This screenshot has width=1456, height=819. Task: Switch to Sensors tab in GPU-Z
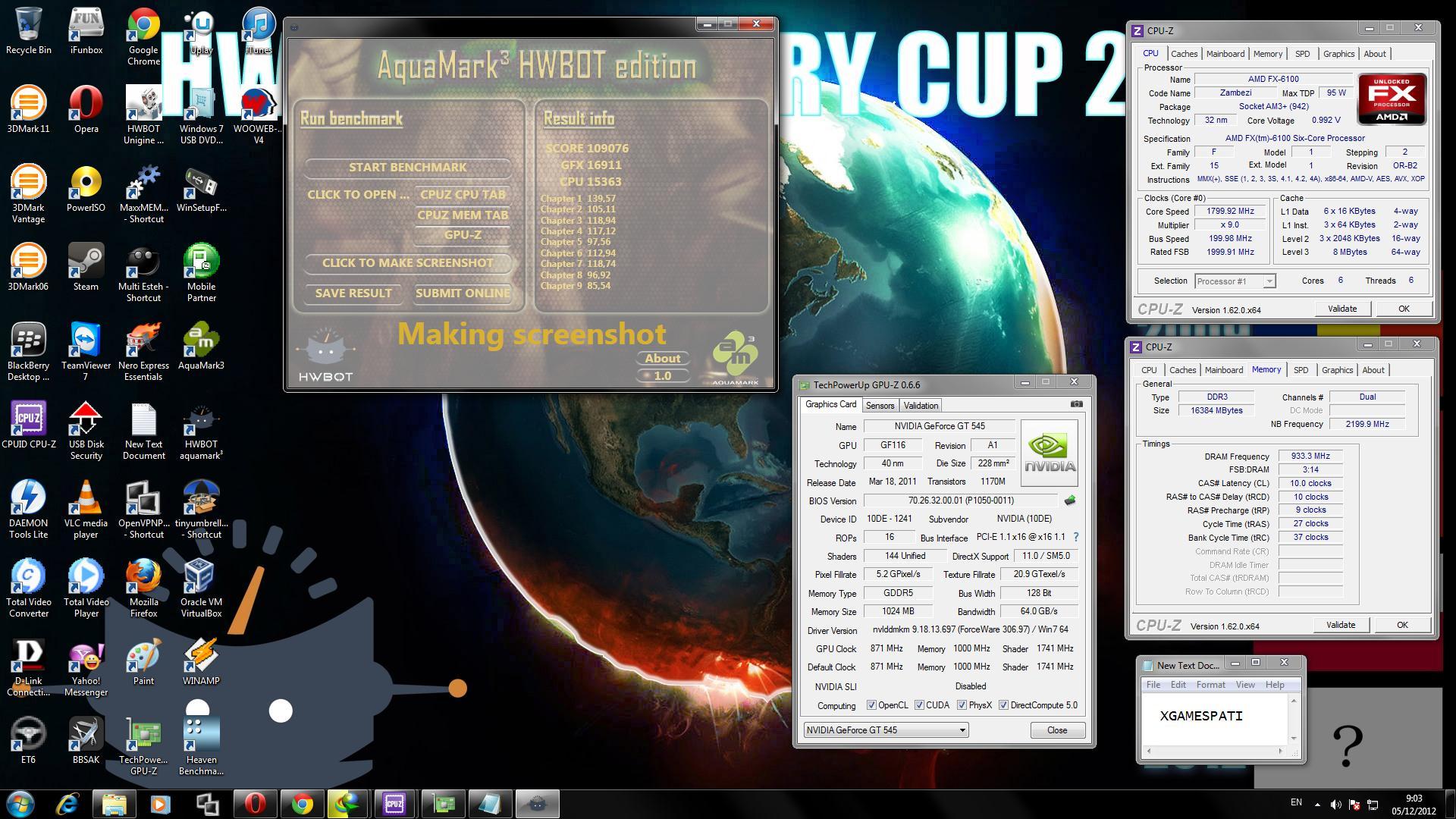tap(880, 406)
